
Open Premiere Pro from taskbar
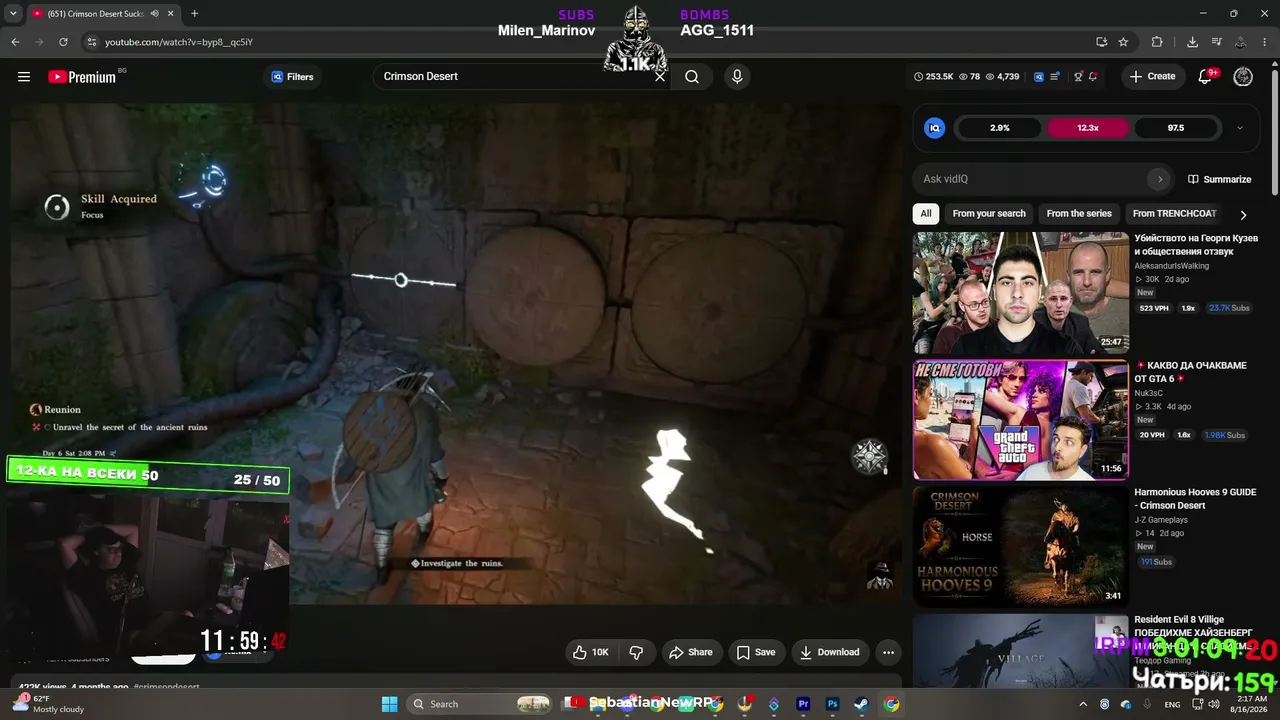coord(803,704)
